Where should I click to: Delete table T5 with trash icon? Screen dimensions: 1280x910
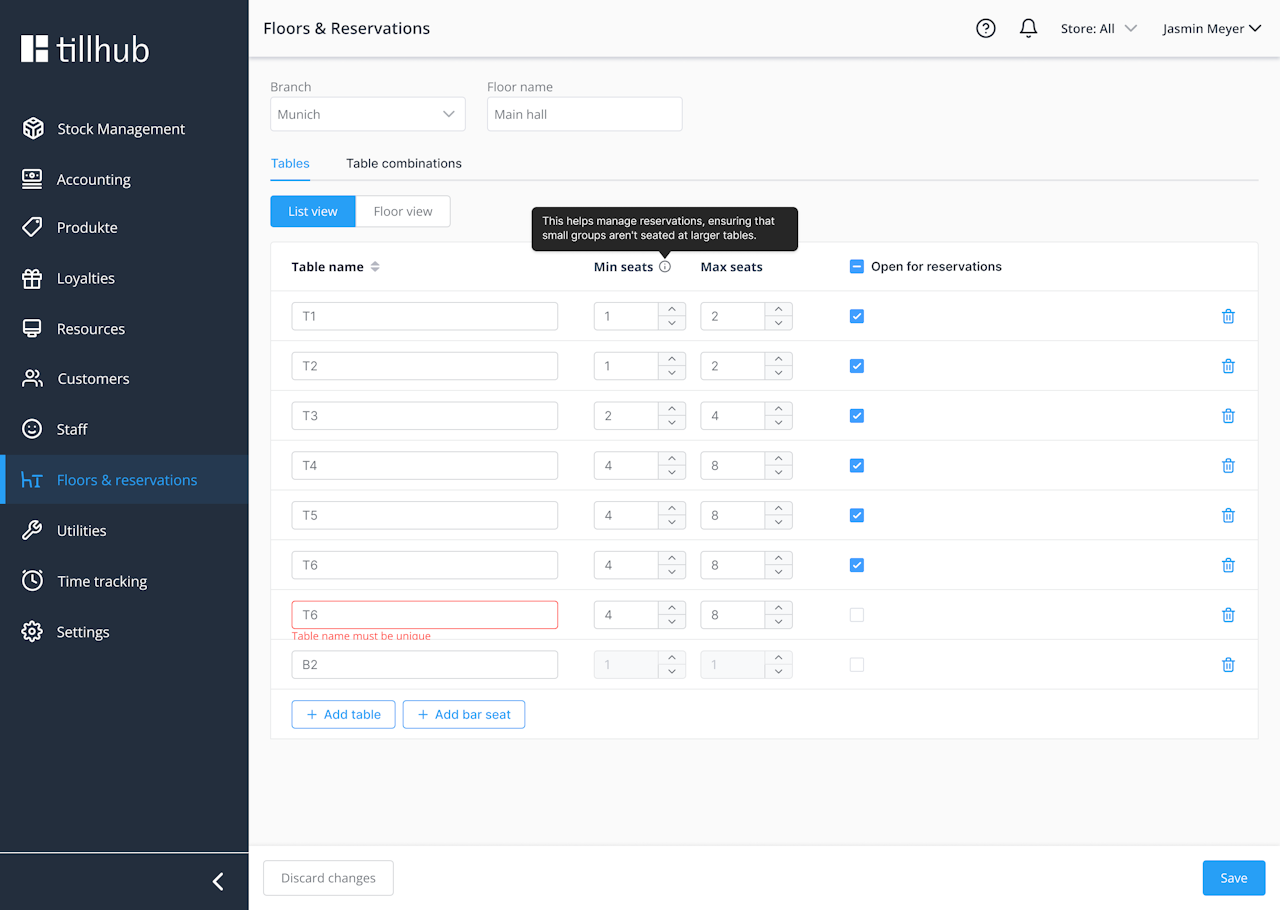click(1228, 516)
